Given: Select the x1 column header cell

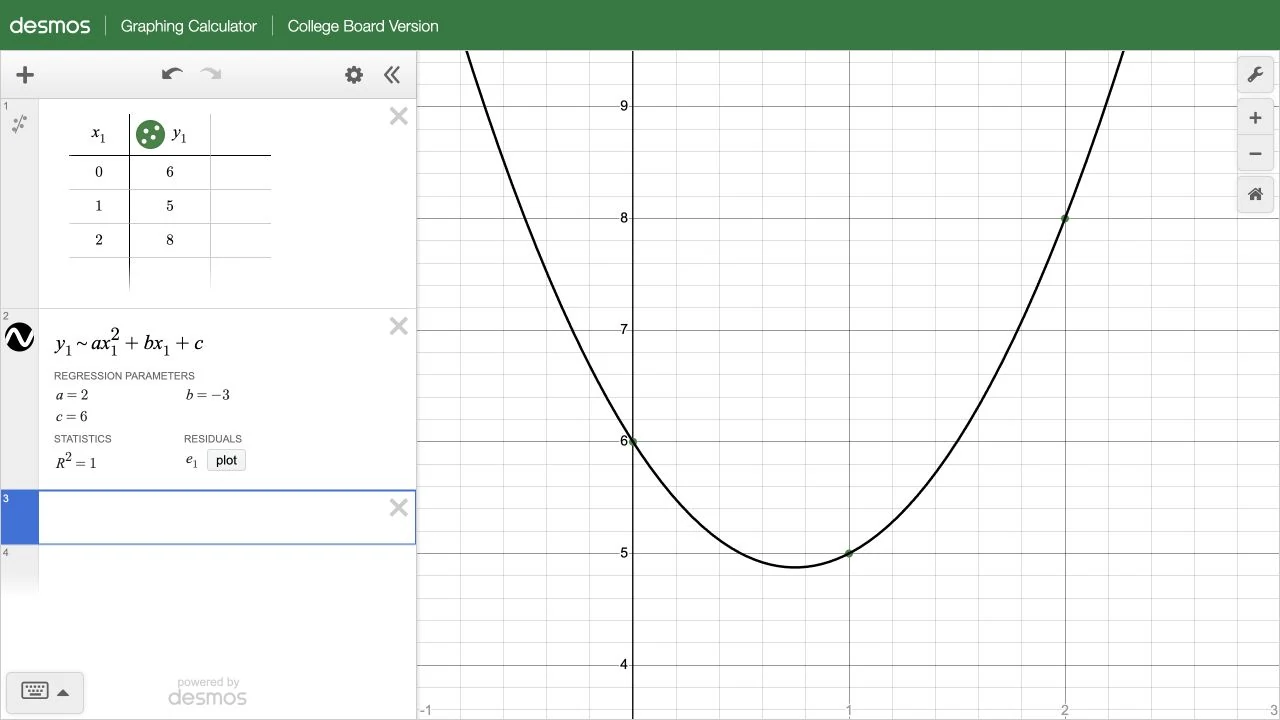Looking at the screenshot, I should tap(99, 134).
